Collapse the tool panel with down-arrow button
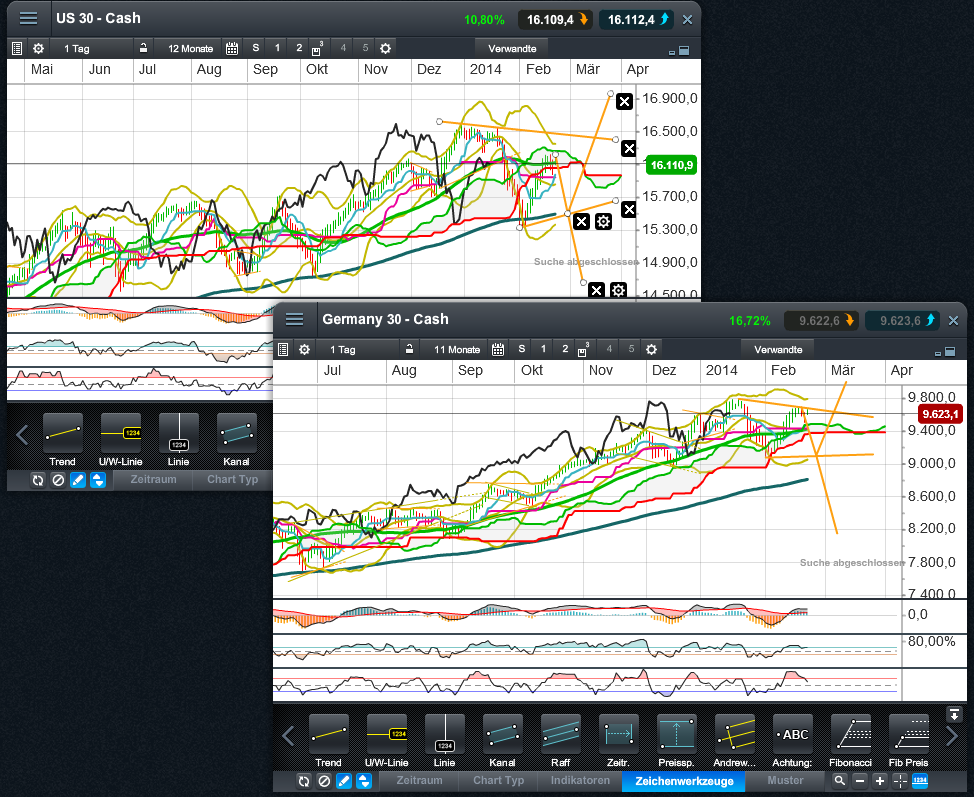The height and width of the screenshot is (797, 974). pyautogui.click(x=954, y=714)
